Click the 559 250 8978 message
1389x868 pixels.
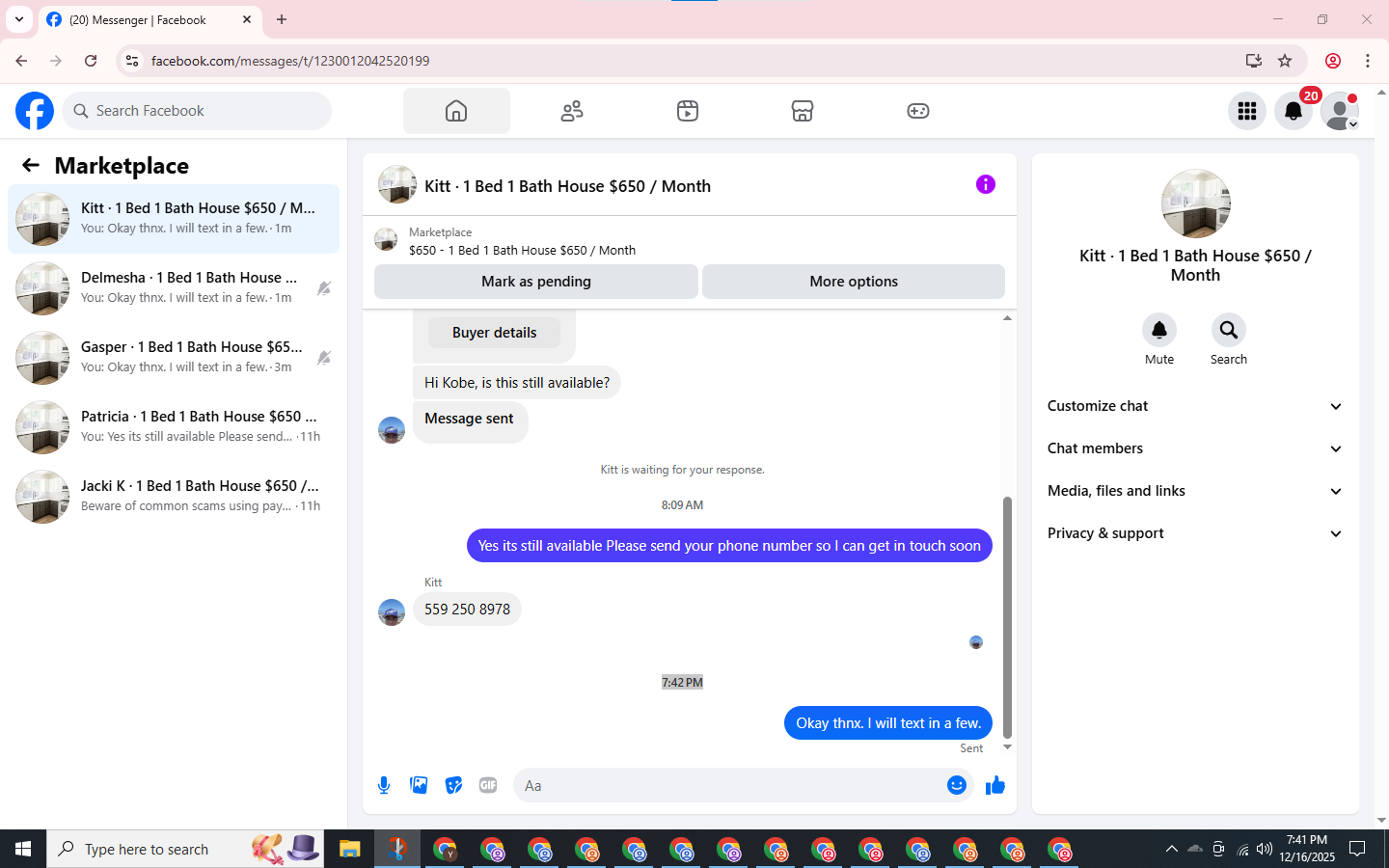pos(467,610)
